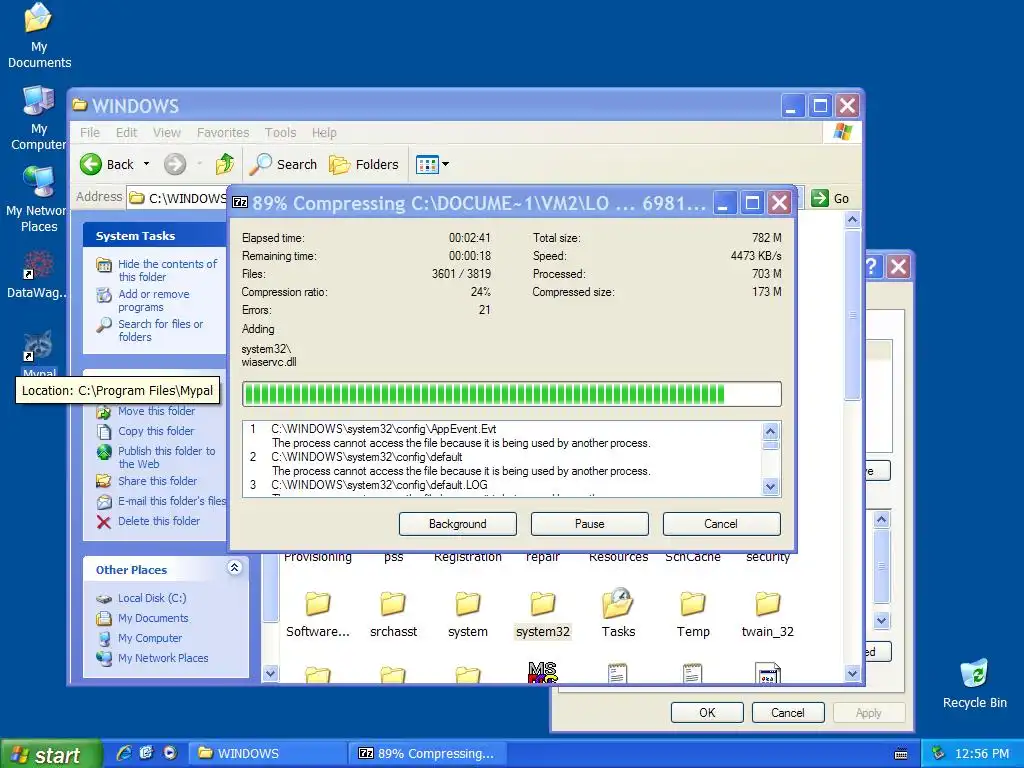
Task: Click Search for files or folders
Action: tap(161, 330)
